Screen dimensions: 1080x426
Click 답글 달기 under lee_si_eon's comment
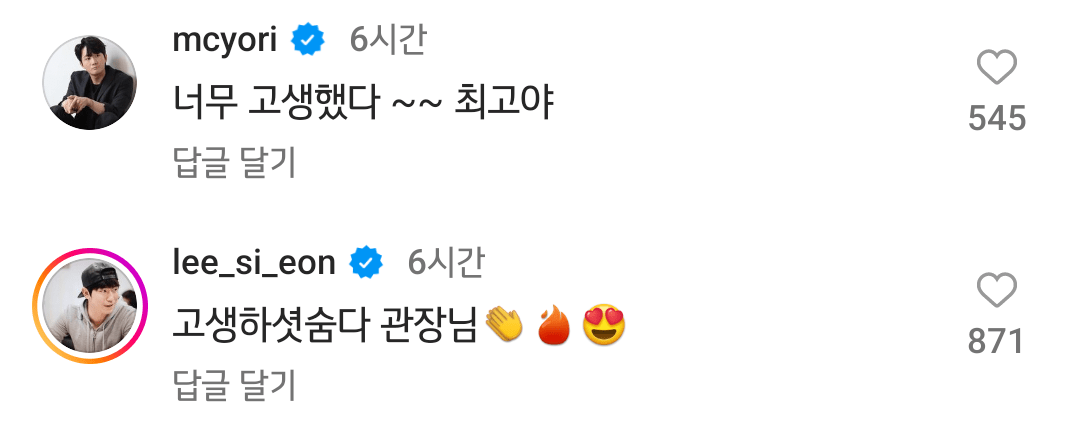234,385
